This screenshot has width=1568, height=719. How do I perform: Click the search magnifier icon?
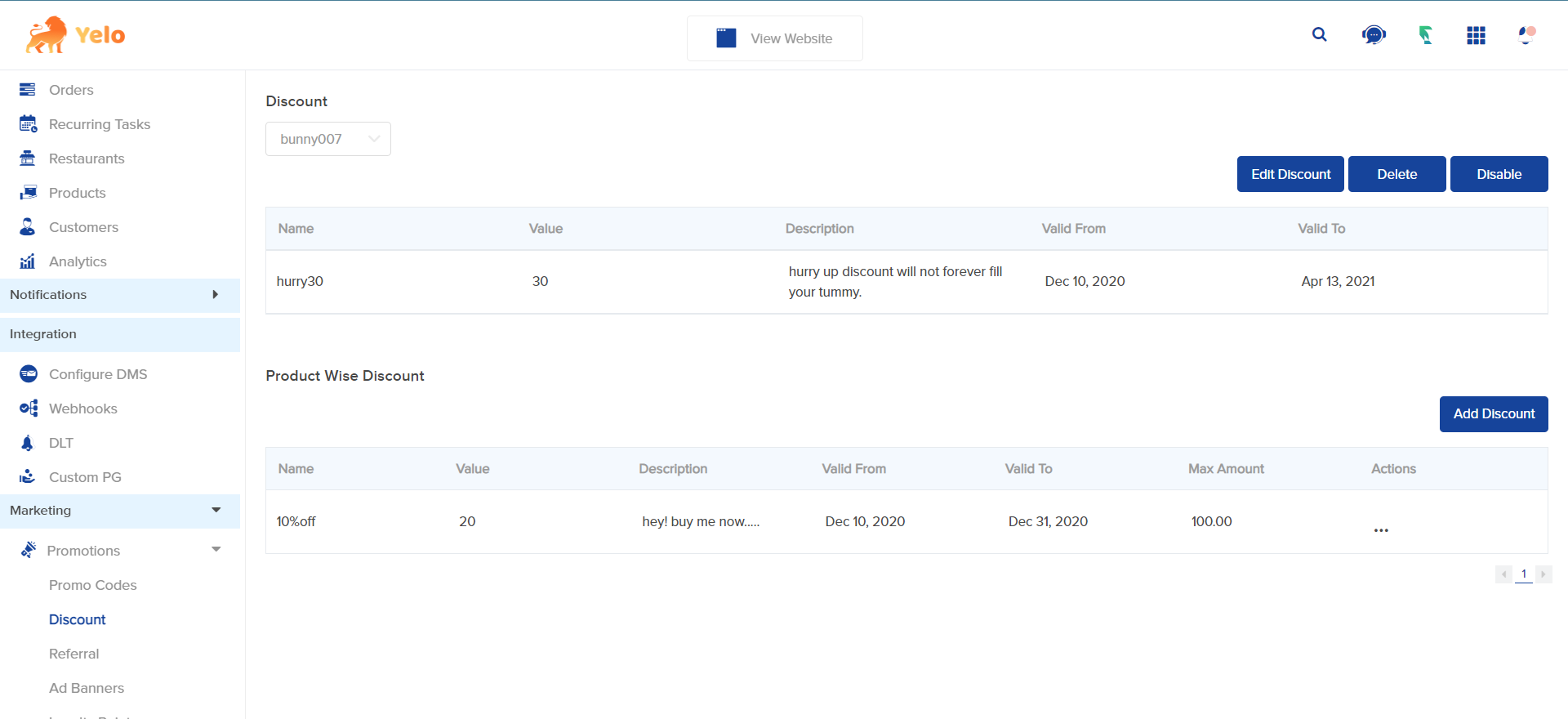[1319, 34]
